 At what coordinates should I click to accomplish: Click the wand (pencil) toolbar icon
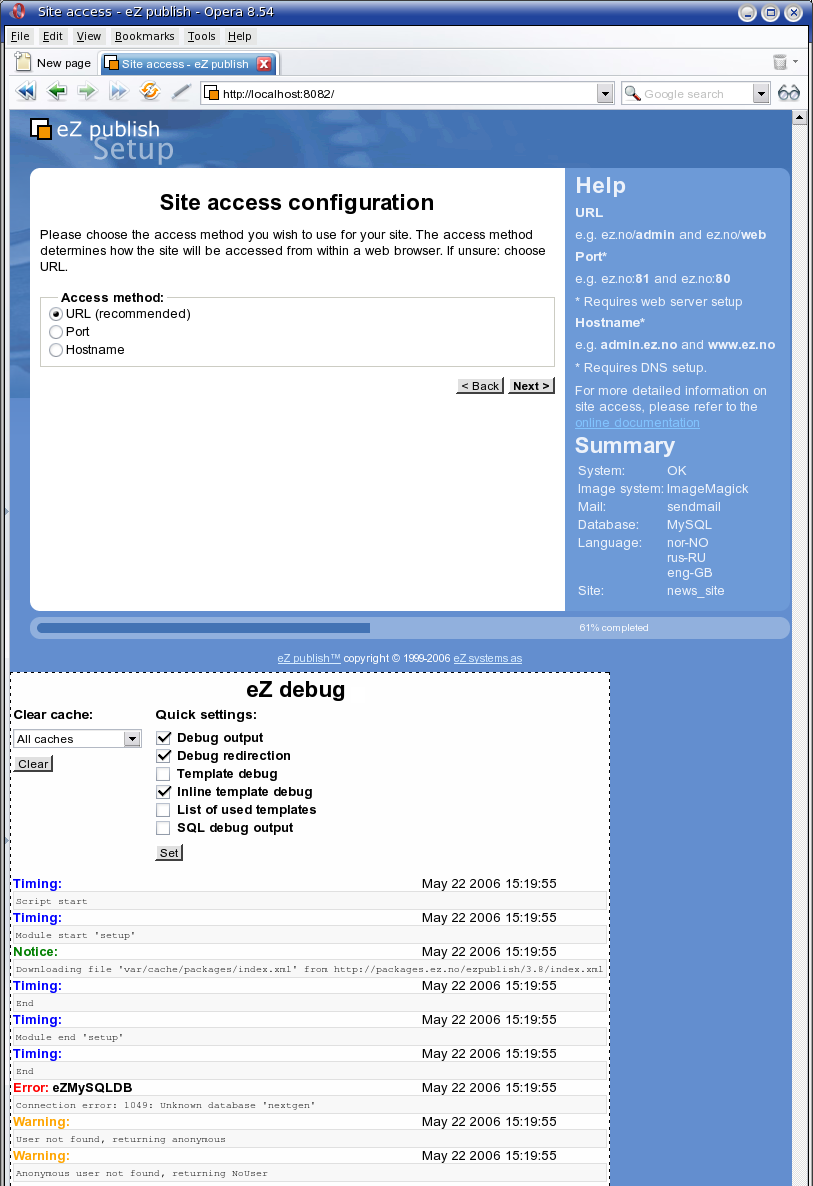181,92
